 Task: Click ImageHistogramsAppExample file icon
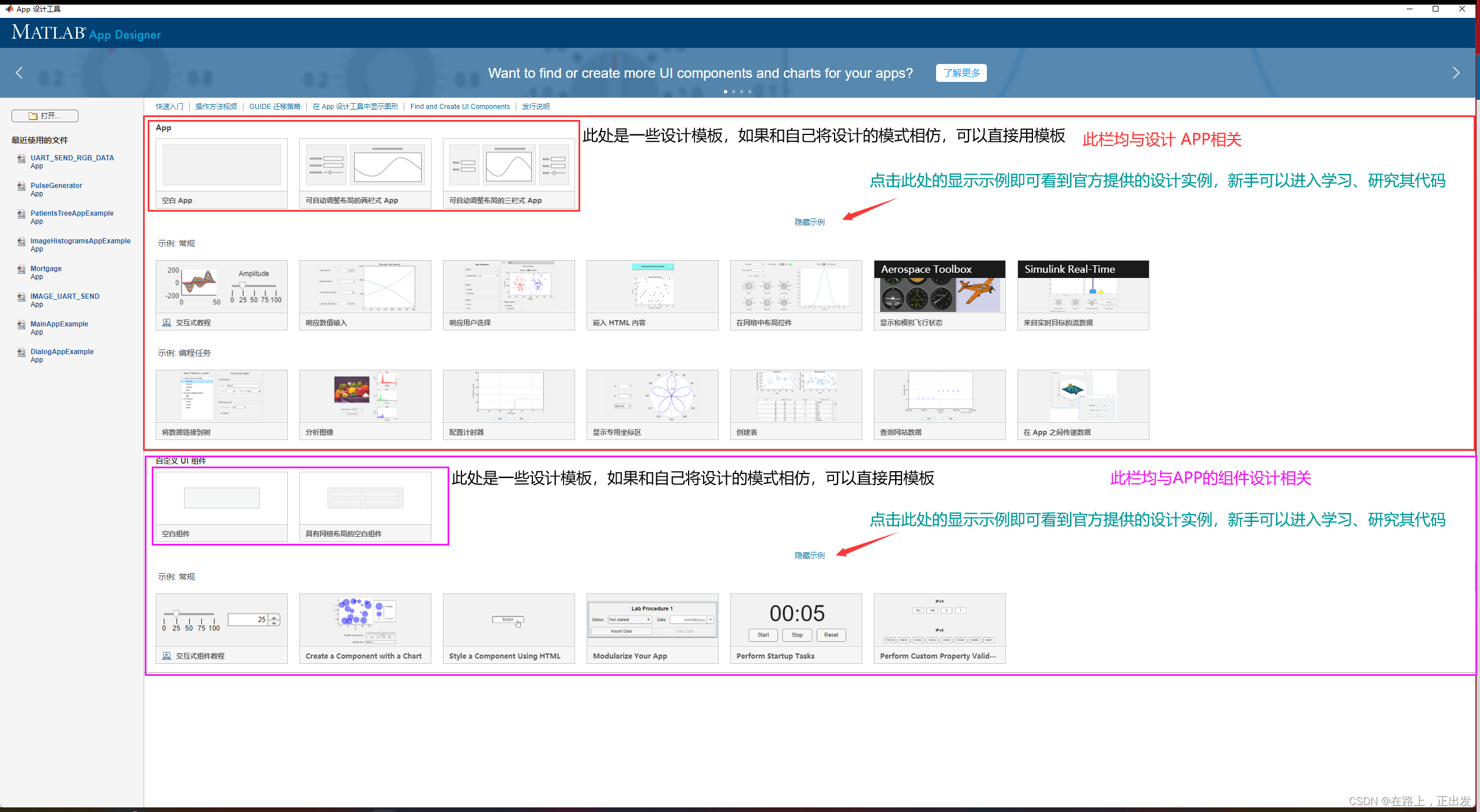[21, 242]
